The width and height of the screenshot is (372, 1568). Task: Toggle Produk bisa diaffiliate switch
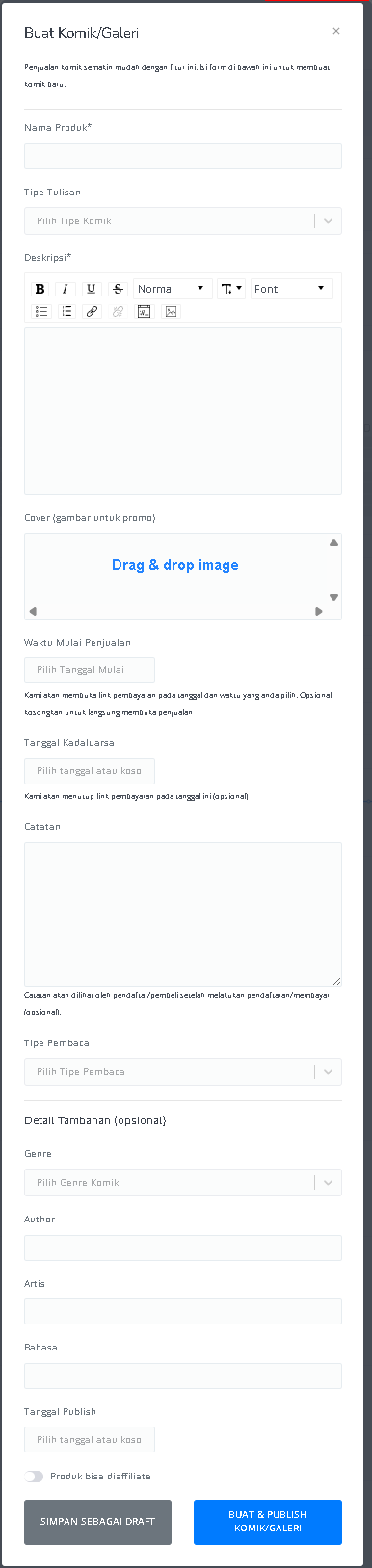coord(35,1476)
